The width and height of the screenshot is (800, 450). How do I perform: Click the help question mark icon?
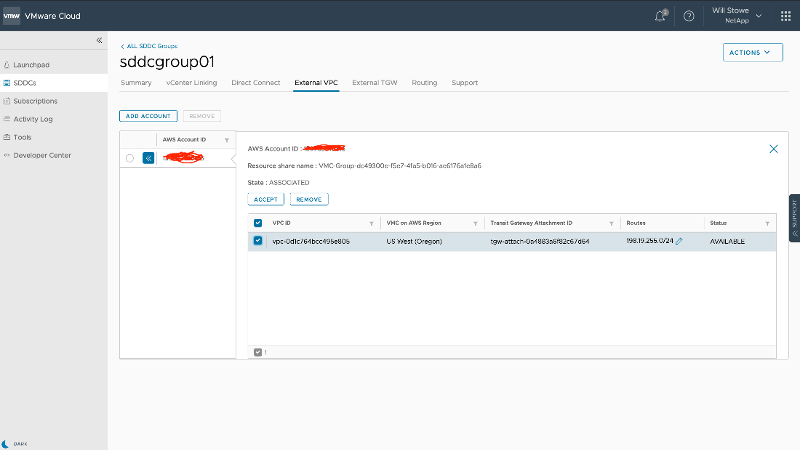coord(688,16)
